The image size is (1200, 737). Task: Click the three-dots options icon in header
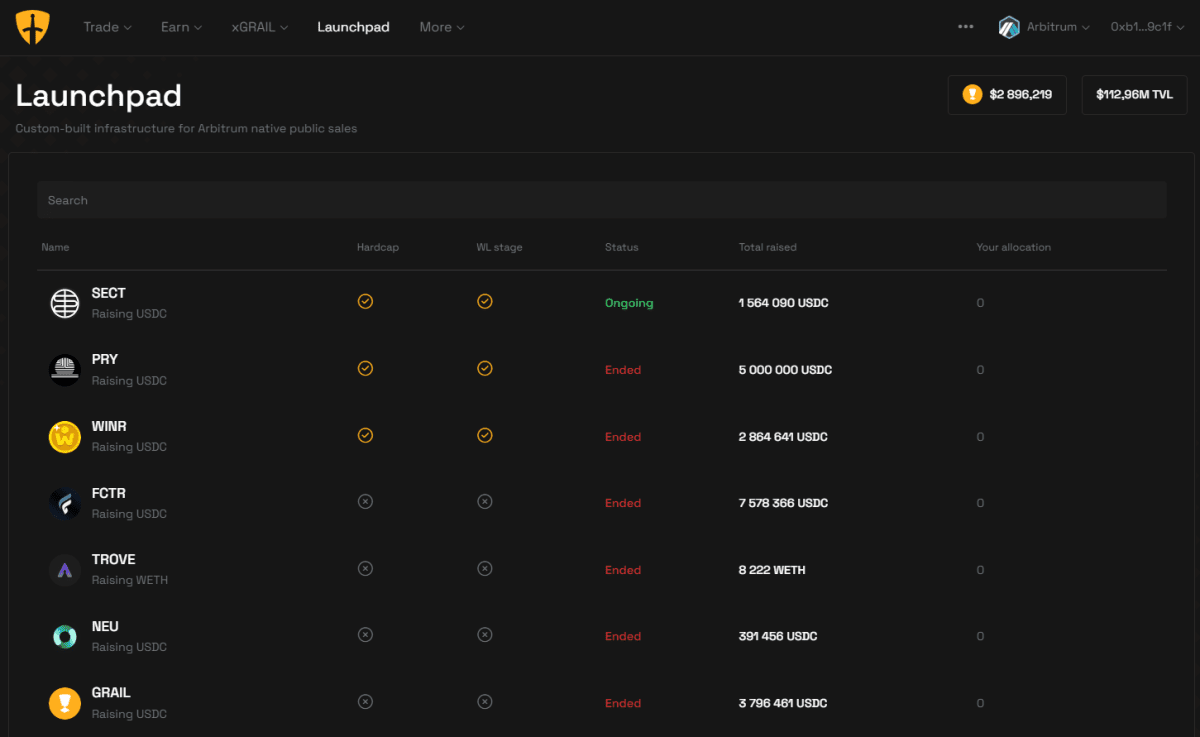pyautogui.click(x=965, y=27)
